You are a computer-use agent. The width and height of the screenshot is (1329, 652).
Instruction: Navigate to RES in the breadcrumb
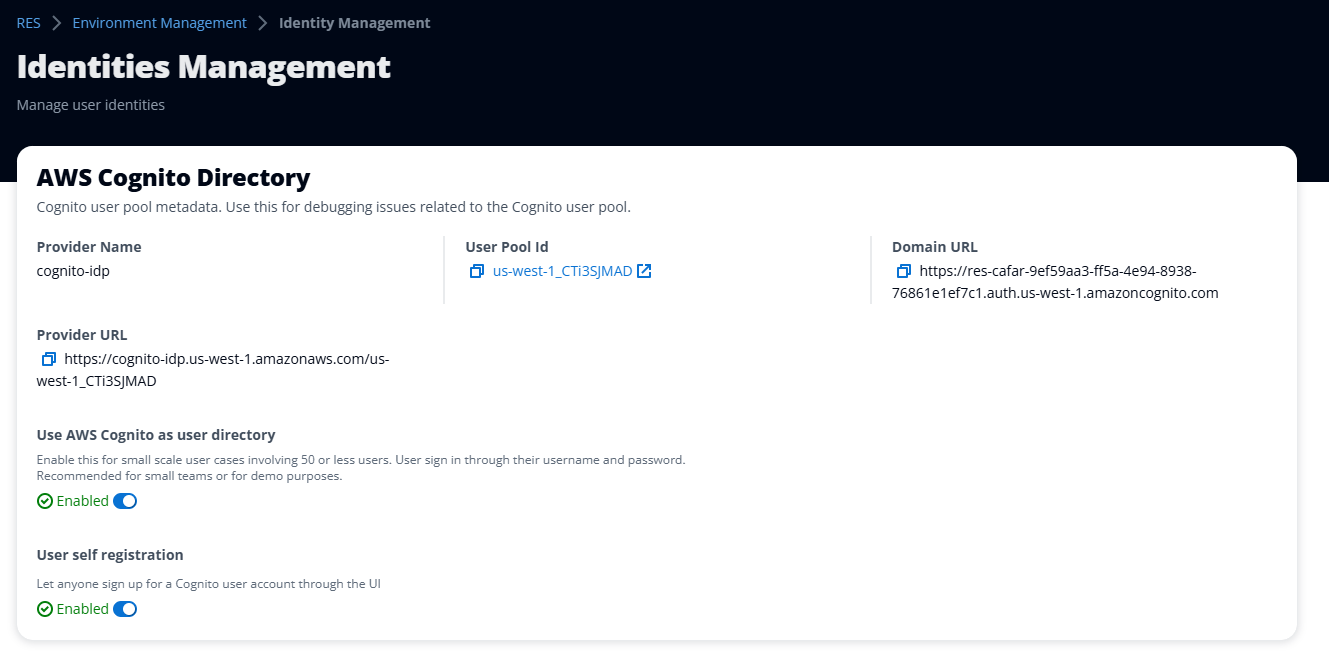coord(27,22)
